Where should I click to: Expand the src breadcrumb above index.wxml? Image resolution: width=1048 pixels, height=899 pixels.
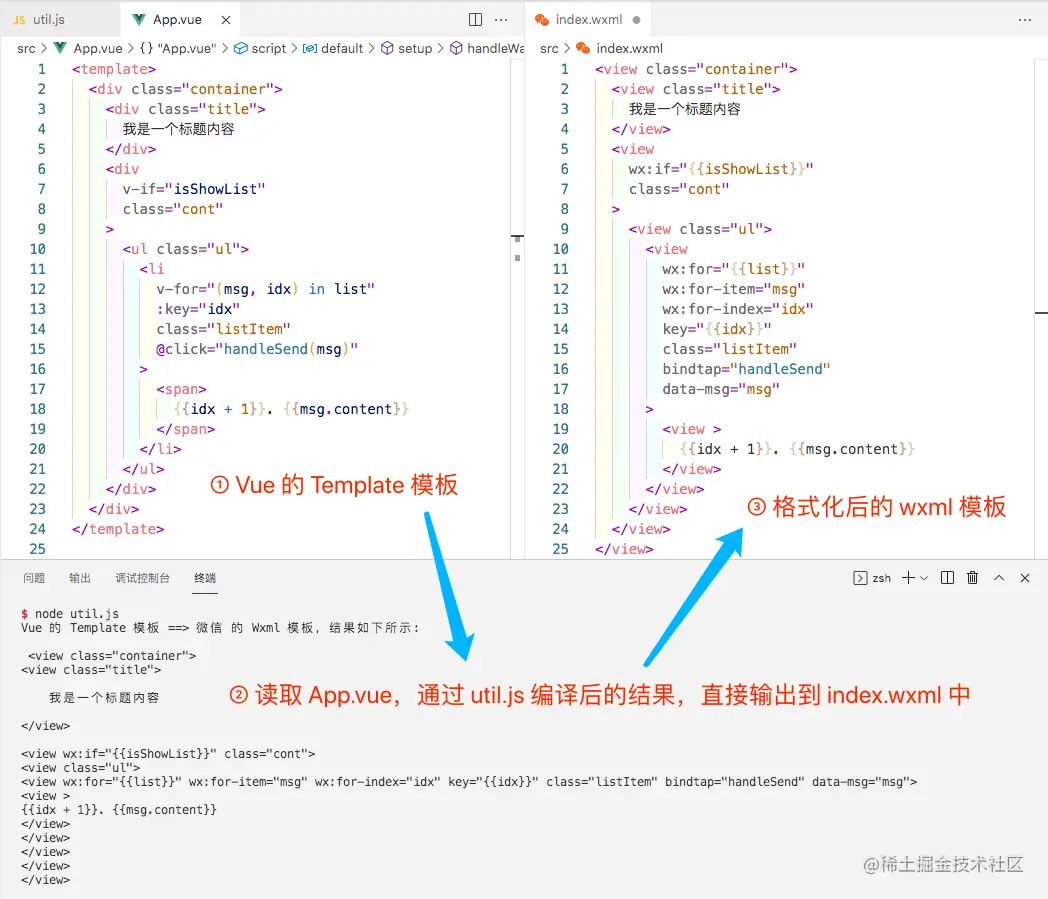(x=548, y=48)
